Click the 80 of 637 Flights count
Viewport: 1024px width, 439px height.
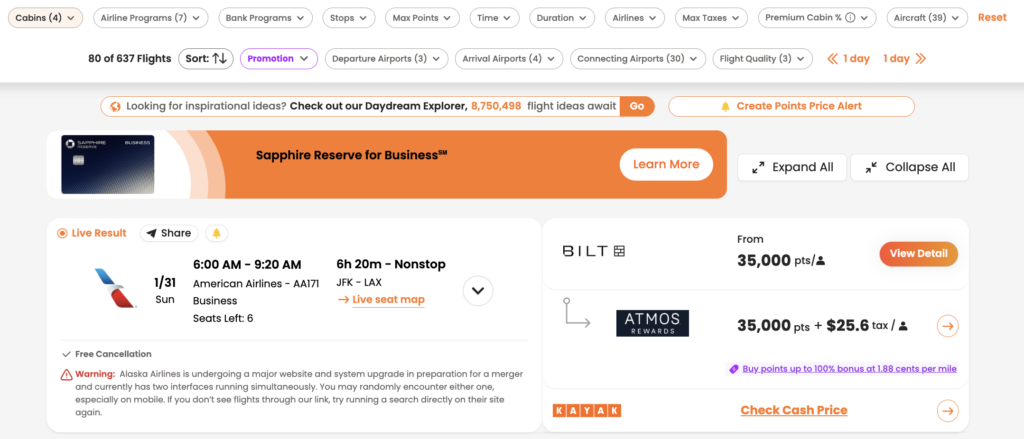[x=129, y=58]
